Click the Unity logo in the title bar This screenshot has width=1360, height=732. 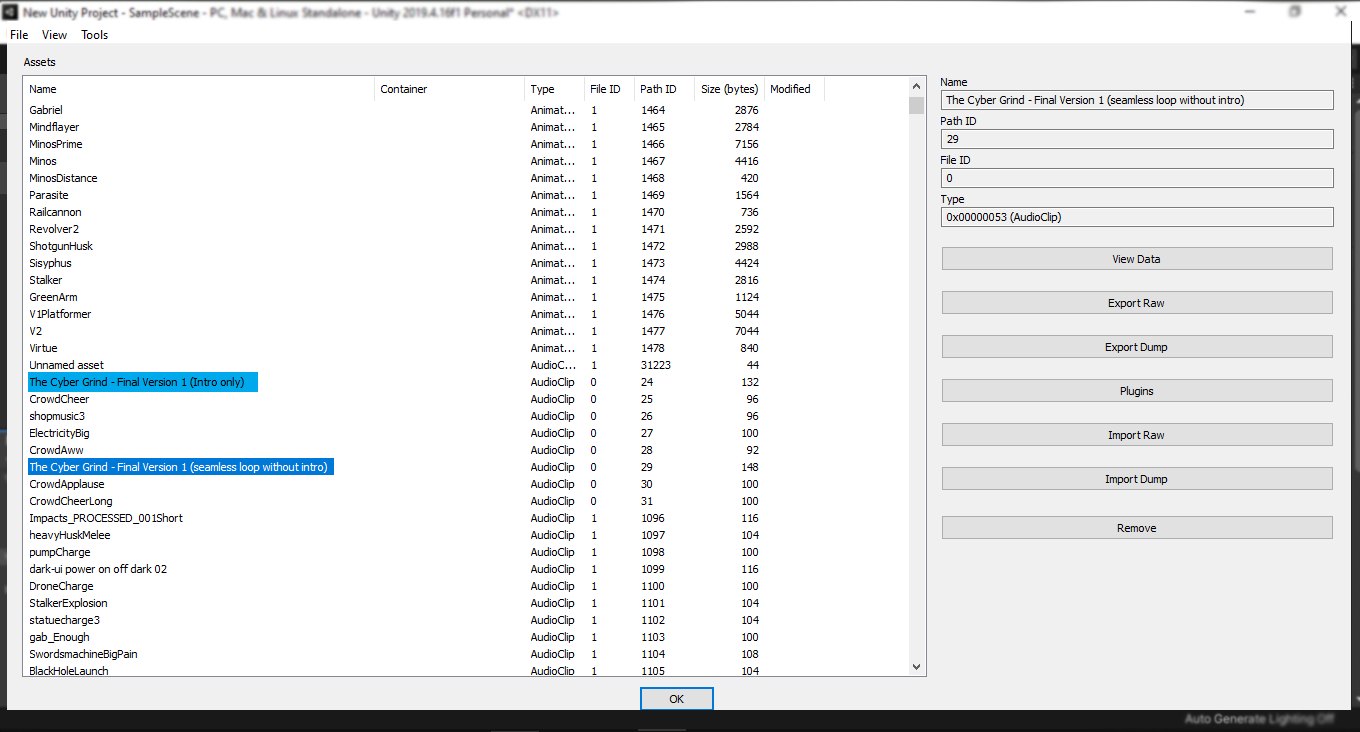coord(11,13)
